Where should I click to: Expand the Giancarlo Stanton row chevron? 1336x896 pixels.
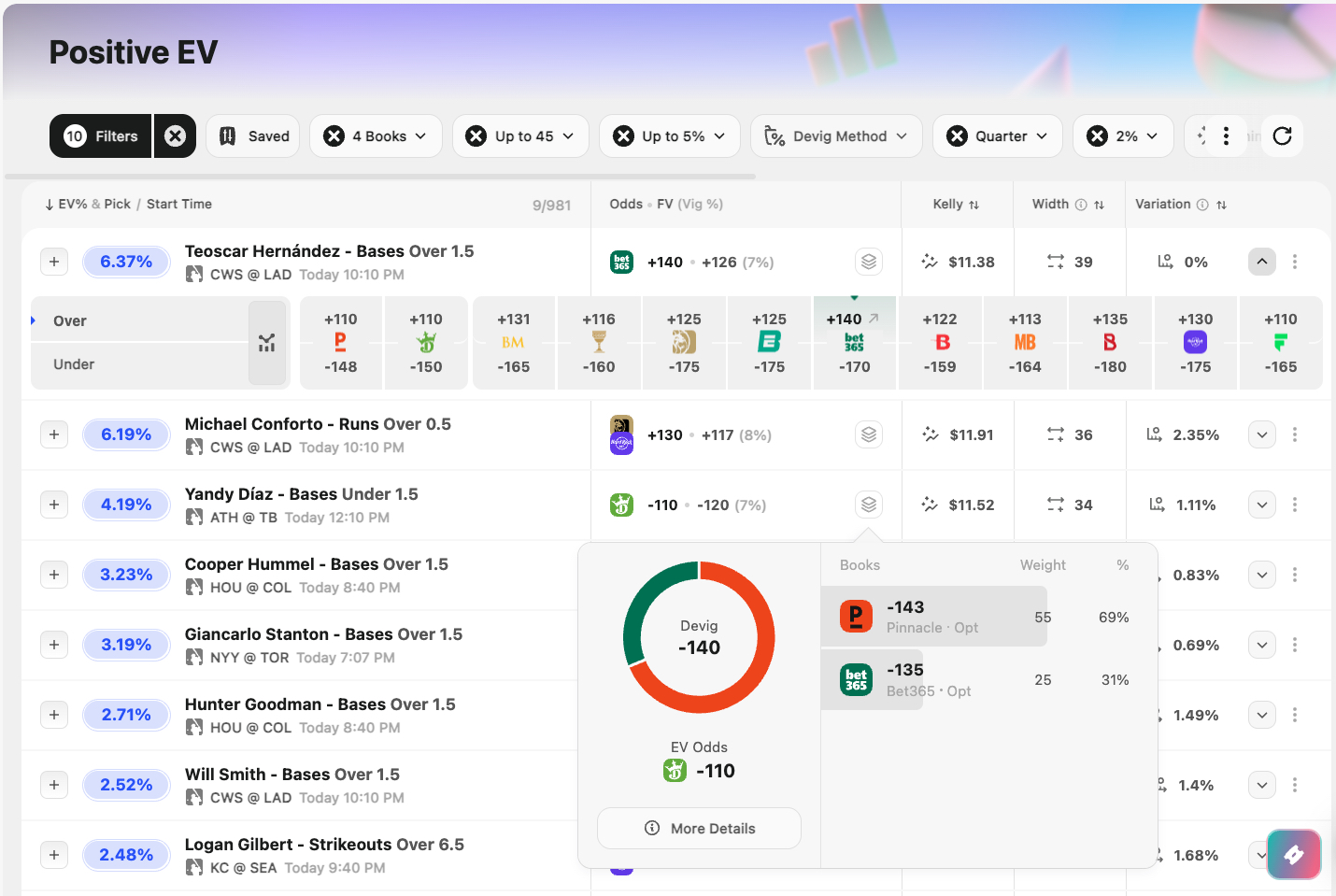(1262, 645)
